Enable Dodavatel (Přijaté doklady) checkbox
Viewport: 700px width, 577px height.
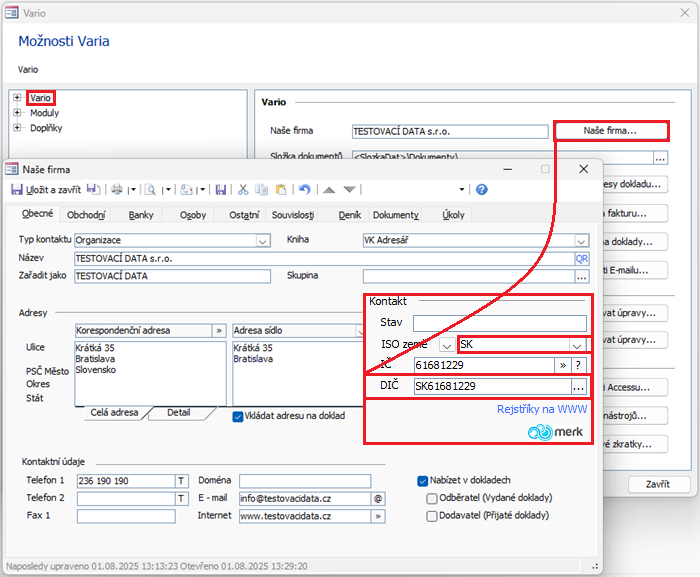coord(431,516)
